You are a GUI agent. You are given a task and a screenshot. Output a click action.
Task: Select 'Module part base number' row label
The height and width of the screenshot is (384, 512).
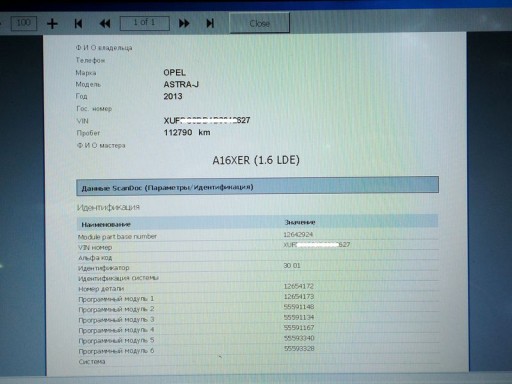117,237
